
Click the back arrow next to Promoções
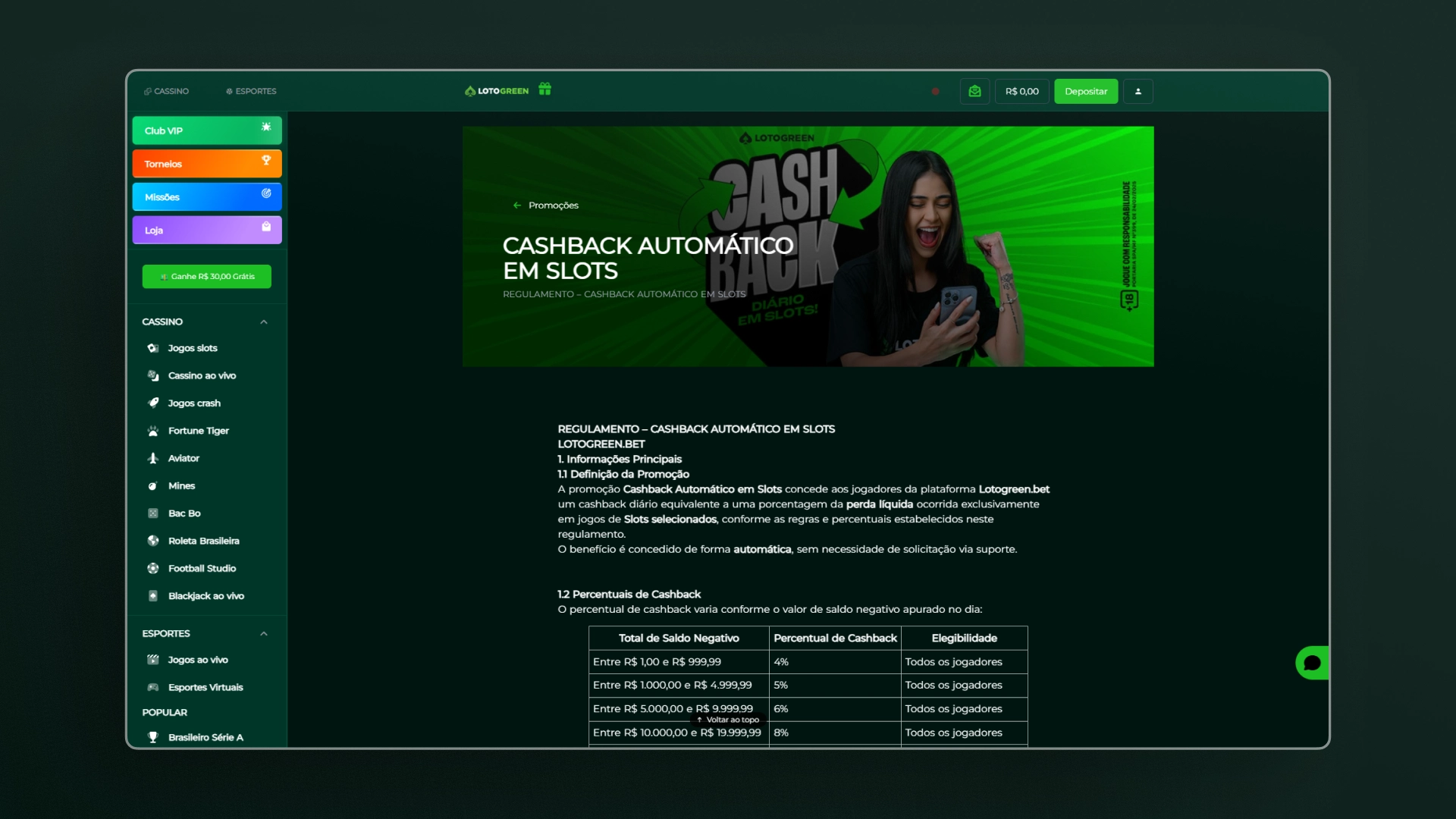click(x=517, y=206)
